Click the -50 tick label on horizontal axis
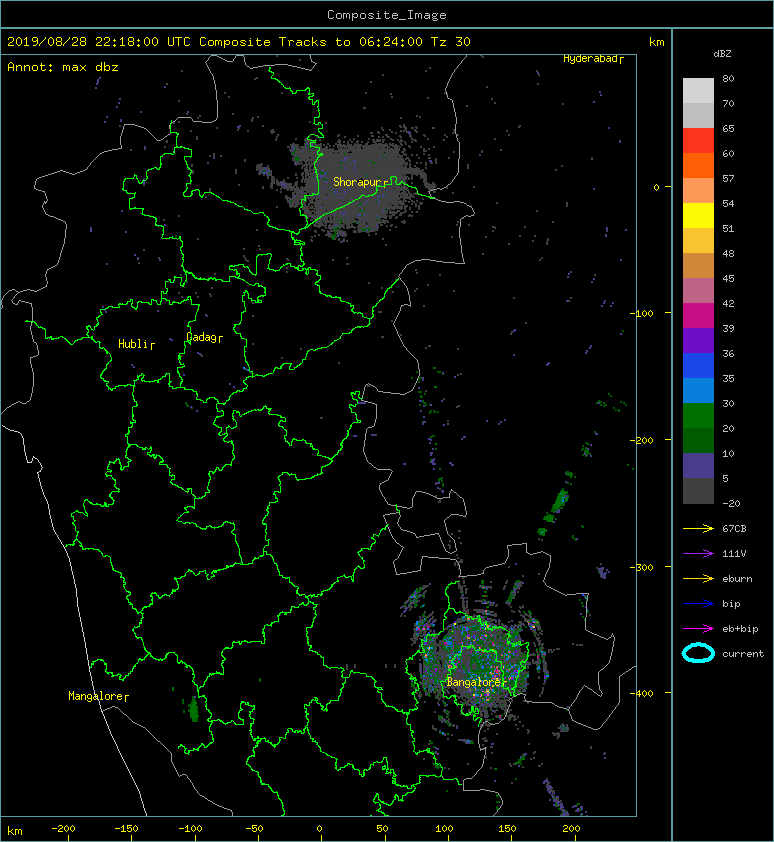 click(x=254, y=829)
